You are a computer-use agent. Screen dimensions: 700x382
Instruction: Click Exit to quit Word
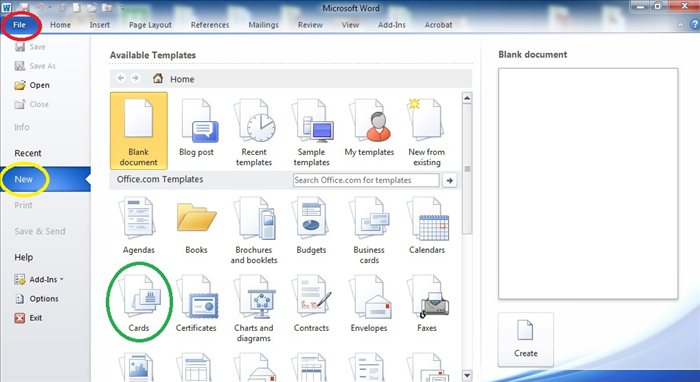(x=29, y=318)
